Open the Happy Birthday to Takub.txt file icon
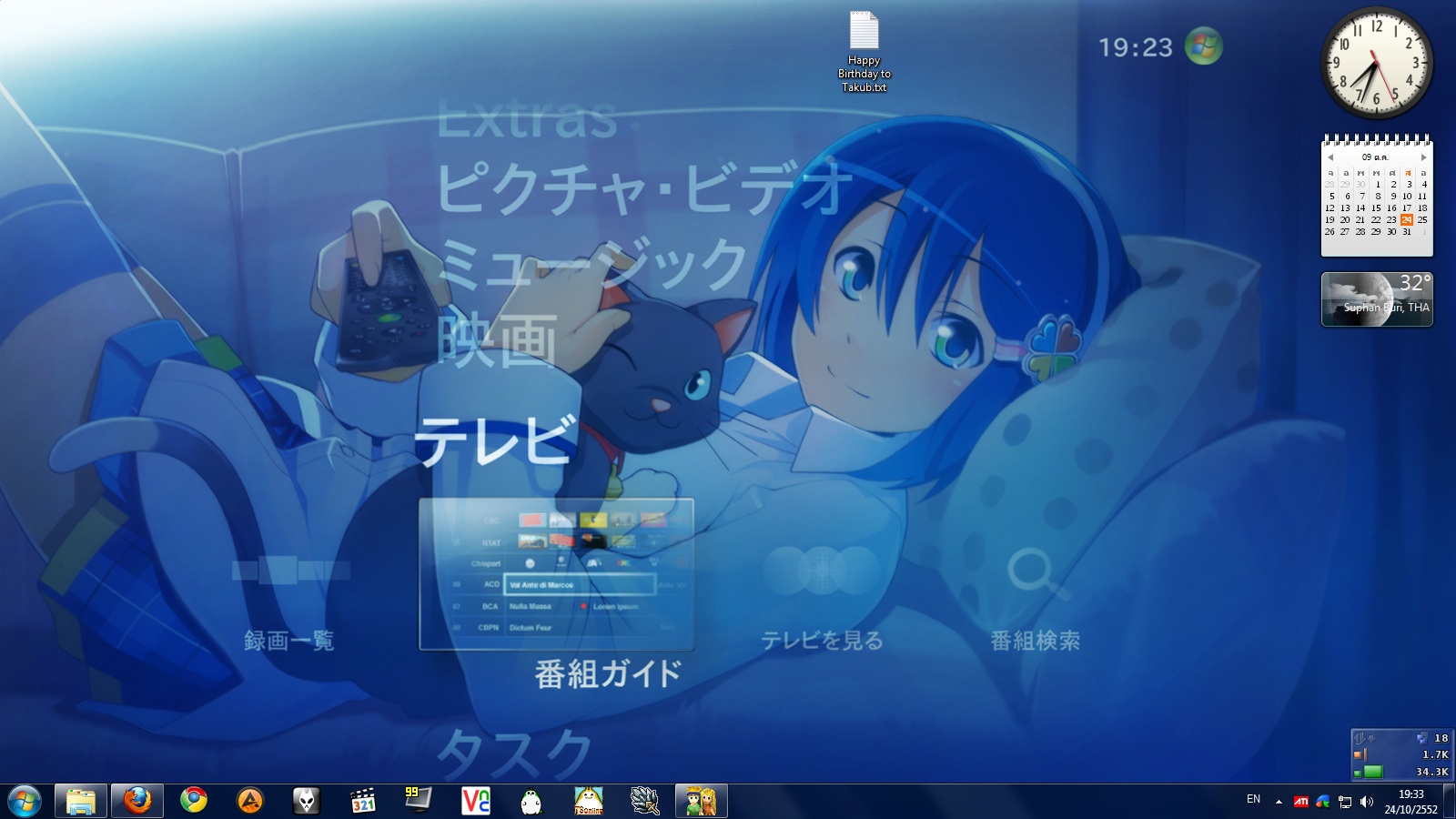Screen dimensions: 1456x819 click(x=864, y=52)
